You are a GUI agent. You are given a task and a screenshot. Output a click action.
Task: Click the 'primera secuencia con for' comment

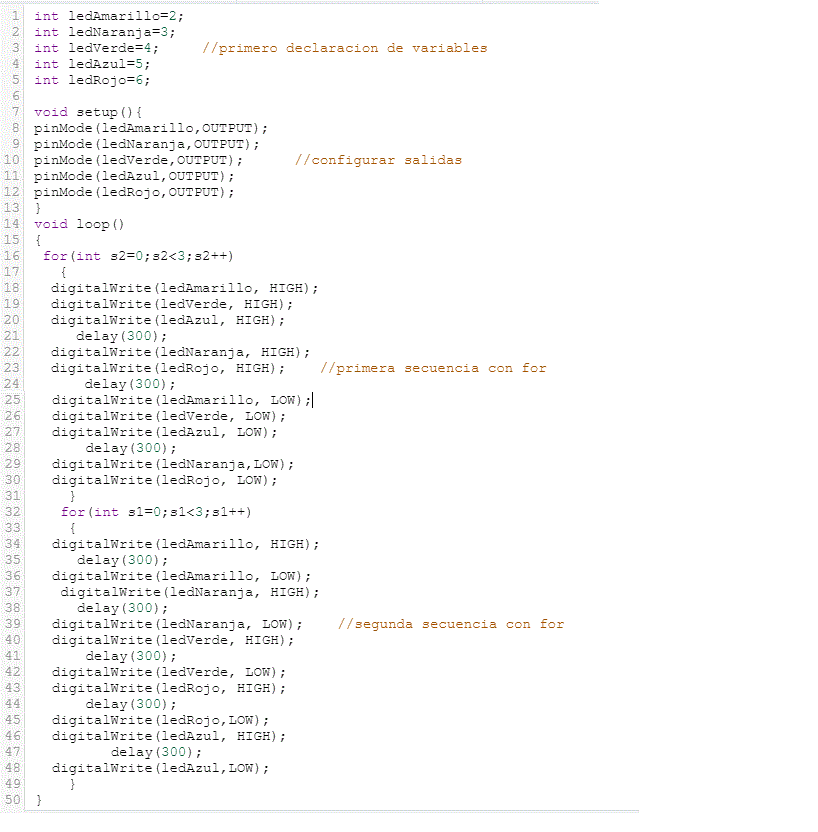433,368
